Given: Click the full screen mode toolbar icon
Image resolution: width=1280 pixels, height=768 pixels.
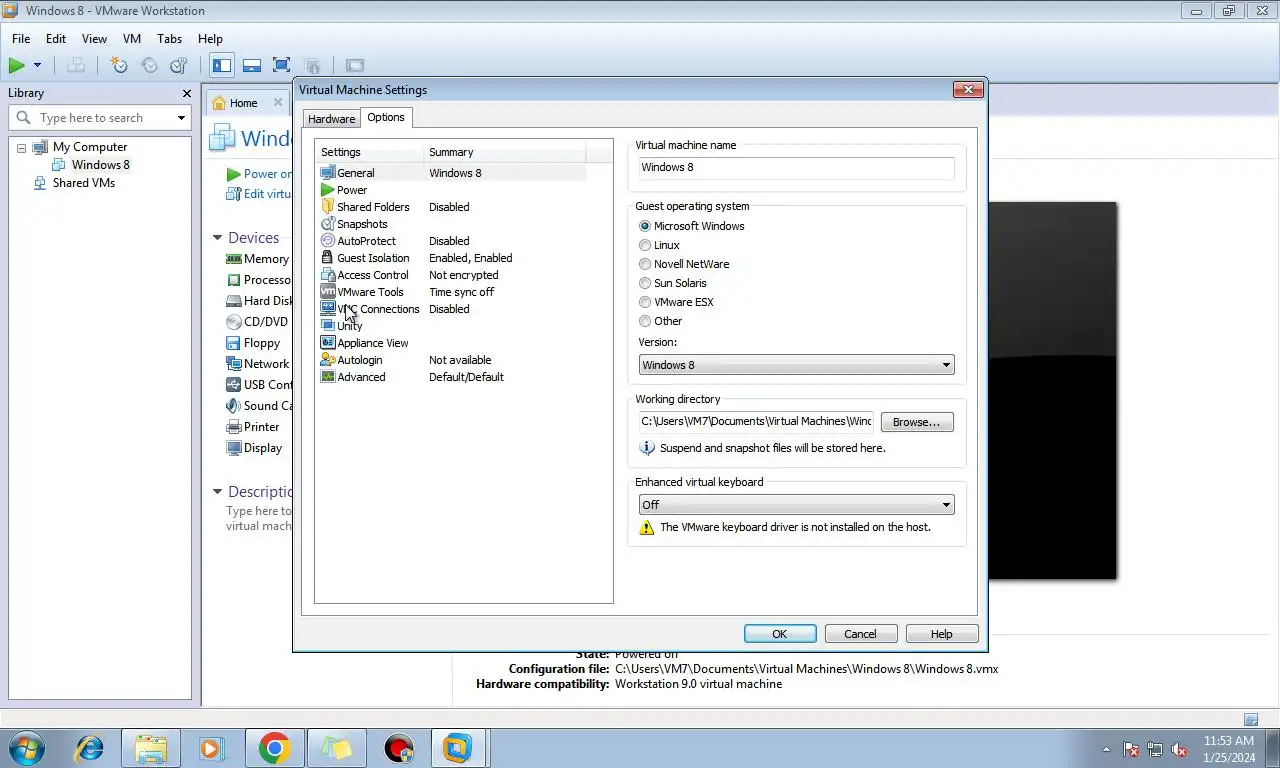Looking at the screenshot, I should (281, 65).
